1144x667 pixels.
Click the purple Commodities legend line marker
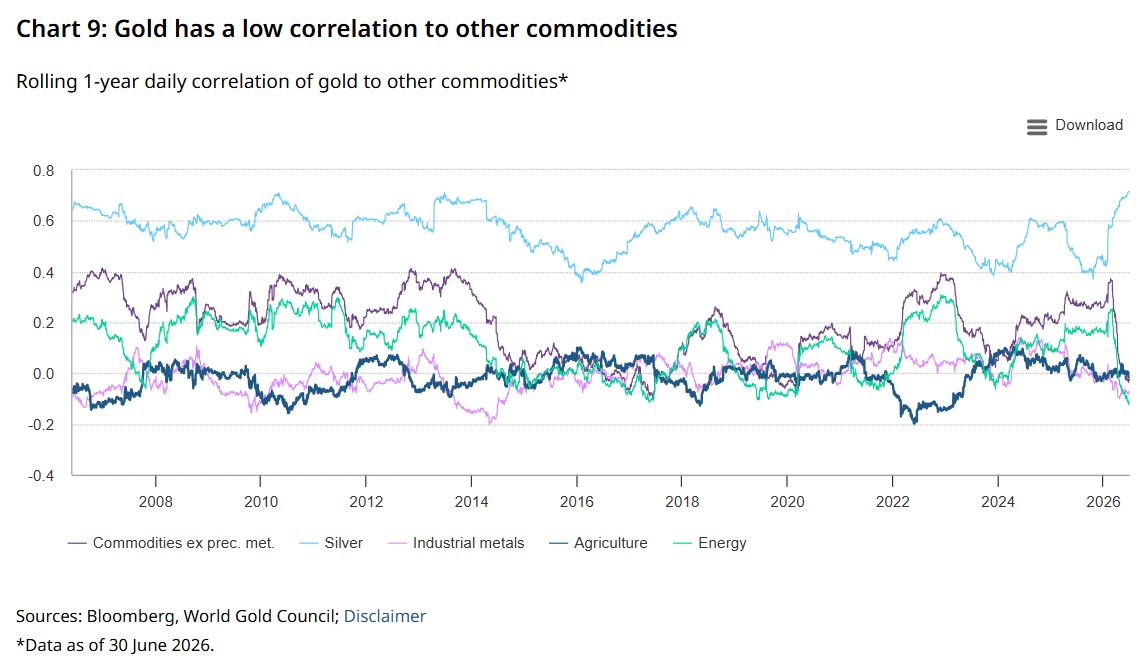(x=77, y=544)
